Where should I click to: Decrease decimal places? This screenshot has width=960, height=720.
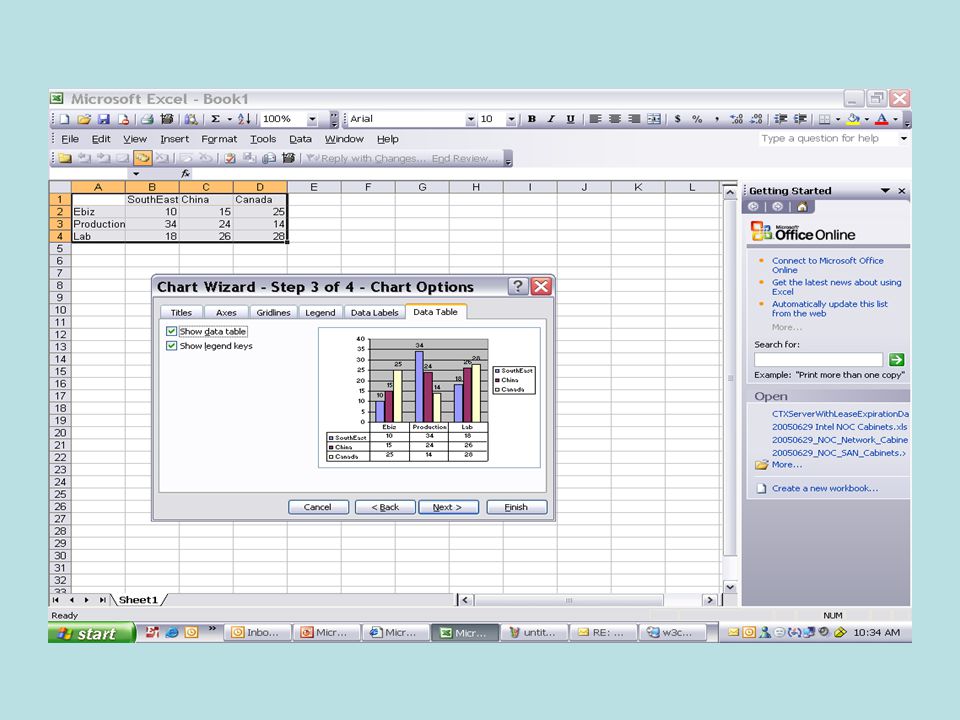coord(756,119)
